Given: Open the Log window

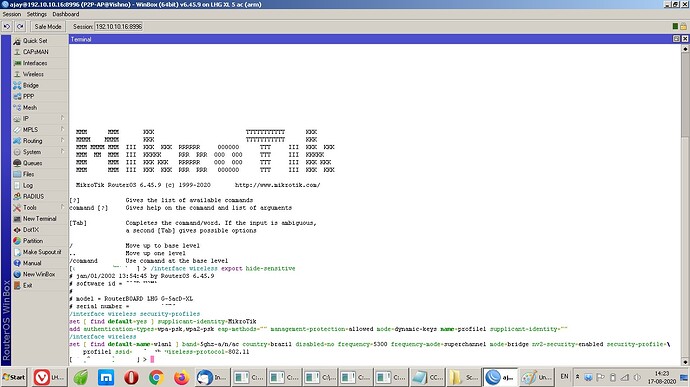Looking at the screenshot, I should pyautogui.click(x=28, y=185).
